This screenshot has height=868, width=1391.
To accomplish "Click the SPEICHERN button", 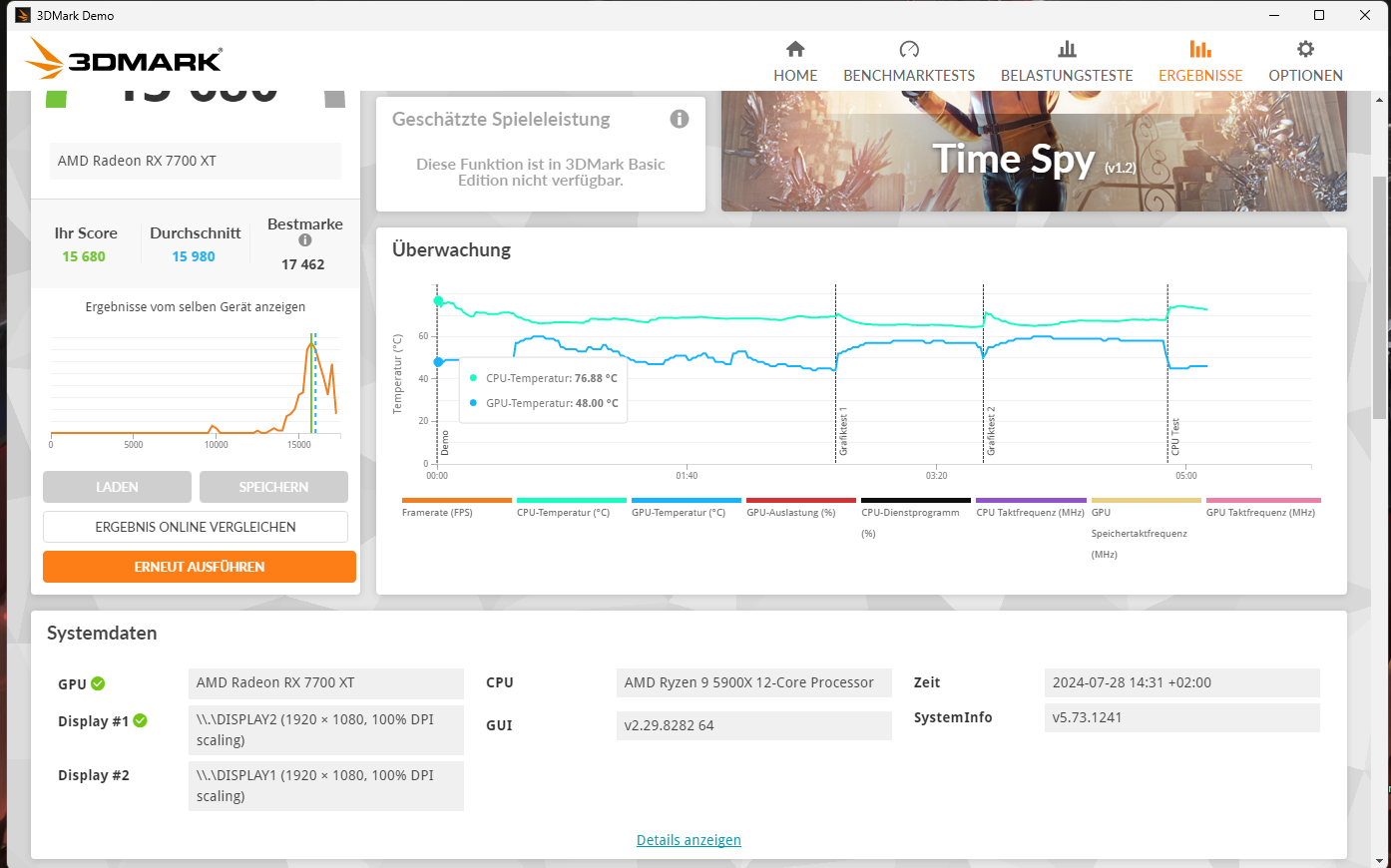I will [273, 487].
